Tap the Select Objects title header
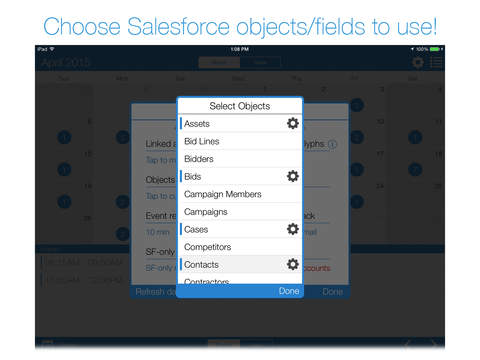The width and height of the screenshot is (480, 360). pos(240,106)
